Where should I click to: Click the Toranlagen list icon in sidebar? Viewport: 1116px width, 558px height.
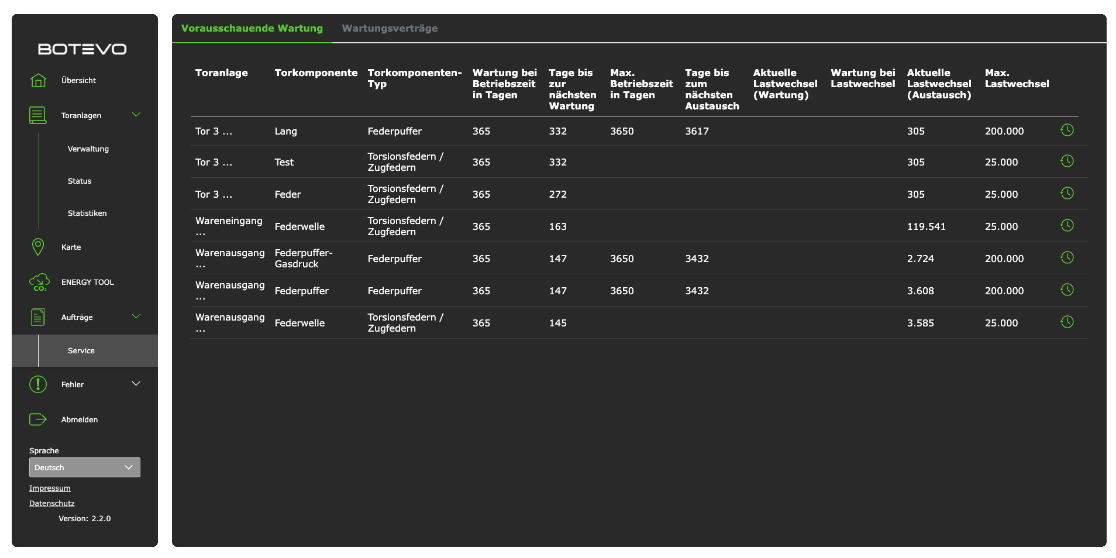tap(38, 115)
